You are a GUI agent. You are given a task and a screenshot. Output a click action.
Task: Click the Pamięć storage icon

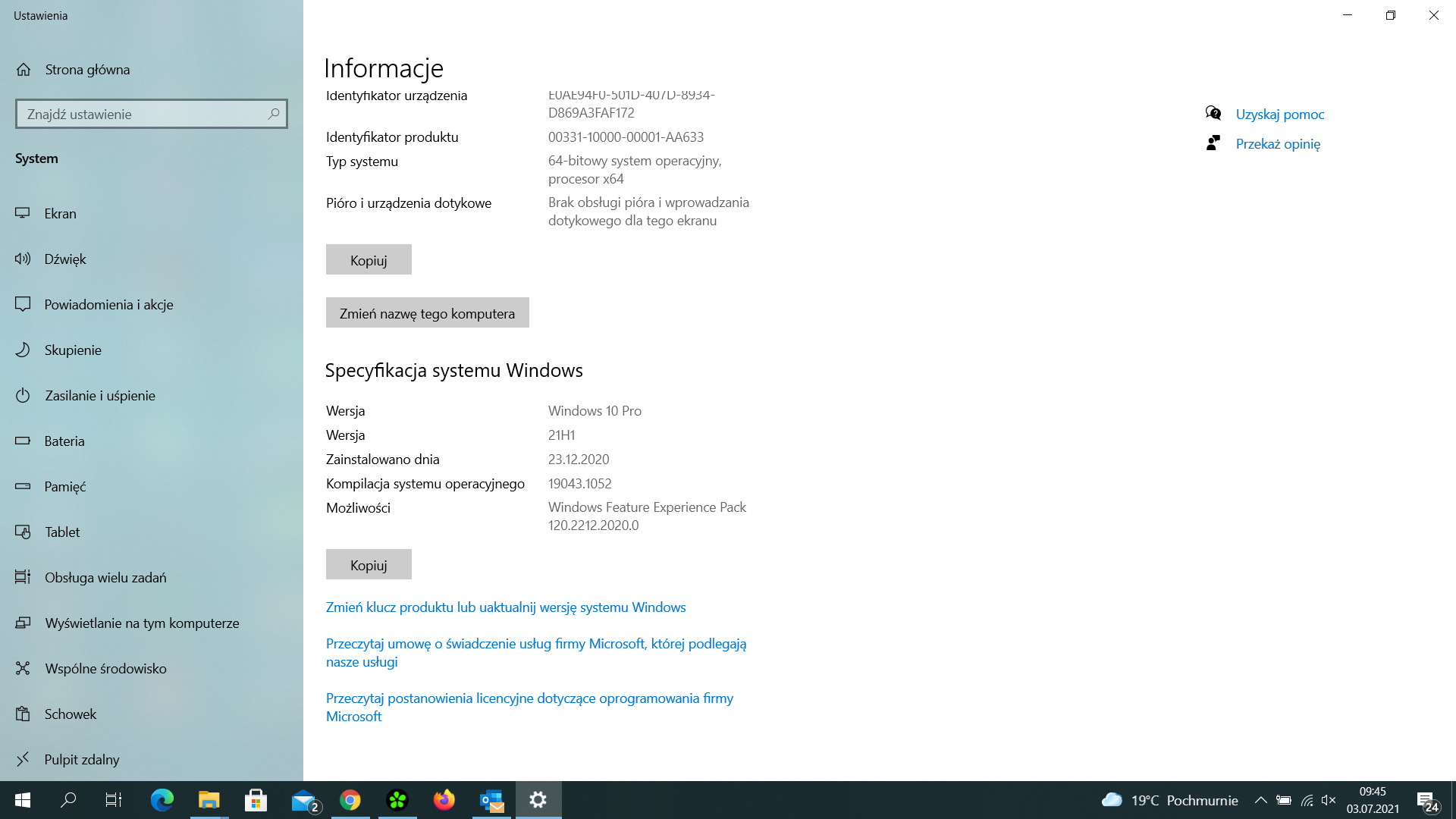(23, 486)
